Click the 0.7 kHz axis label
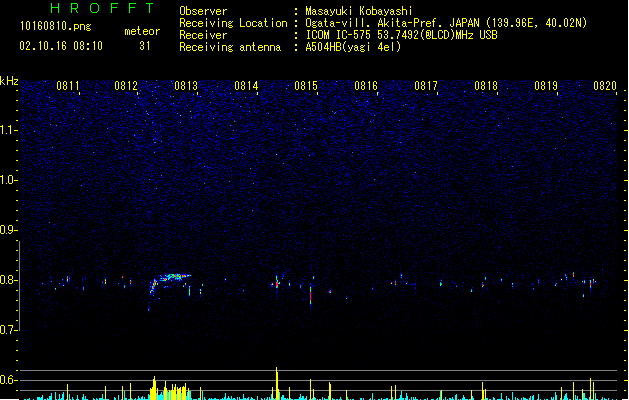Viewport: 629px width, 400px height. point(8,330)
